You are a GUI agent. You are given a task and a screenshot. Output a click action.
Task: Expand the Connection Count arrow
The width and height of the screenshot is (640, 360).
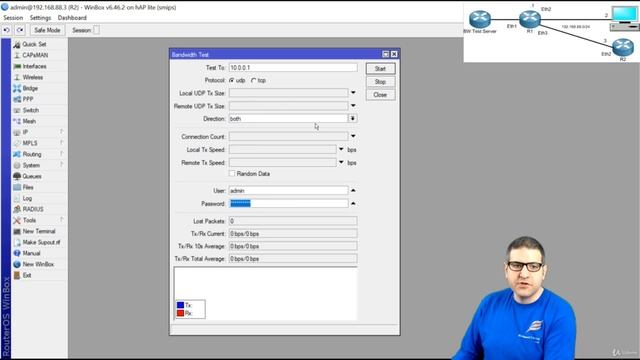(x=353, y=136)
